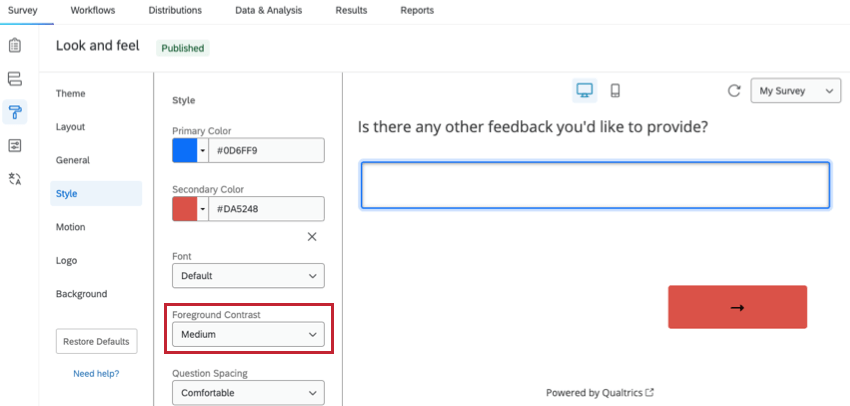Viewport: 850px width, 406px height.
Task: Click the refresh preview icon
Action: [734, 91]
